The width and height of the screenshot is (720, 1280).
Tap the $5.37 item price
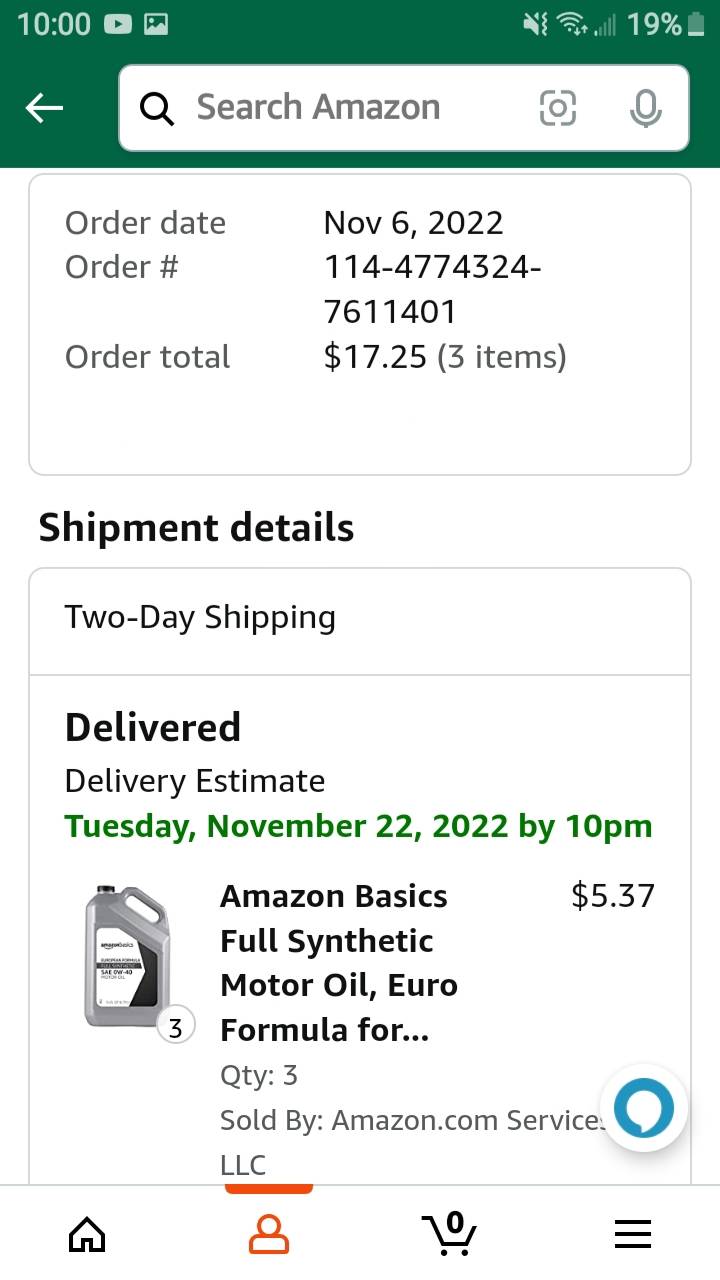pos(612,895)
